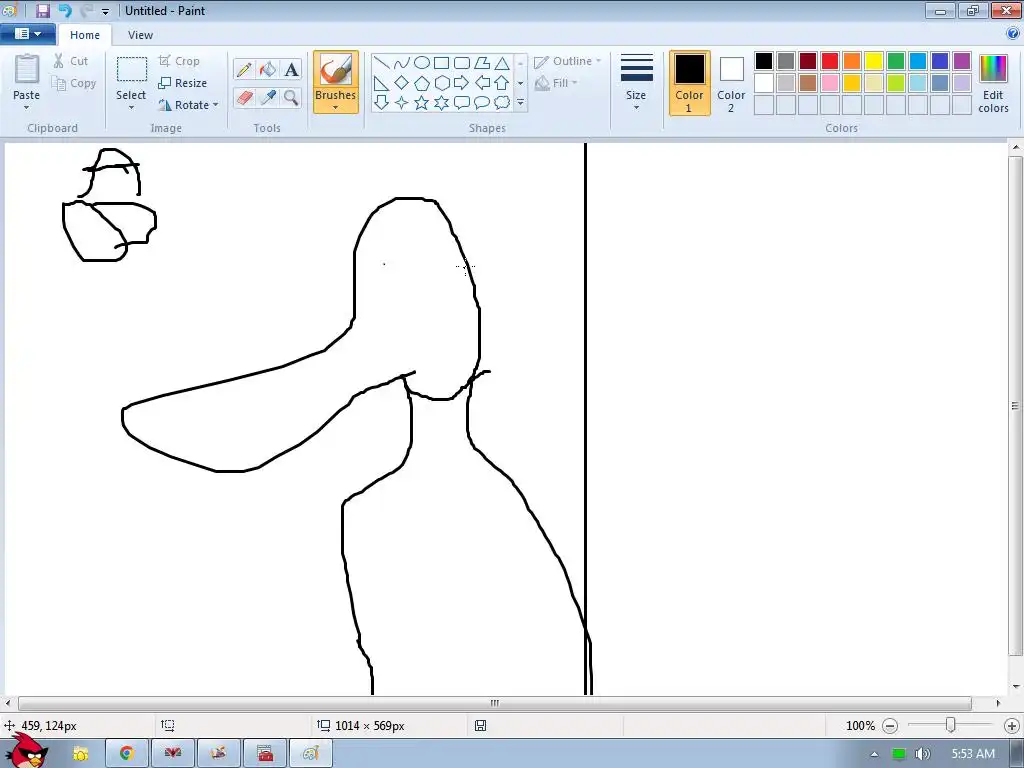Choose the Line shape
Viewport: 1024px width, 768px height.
382,63
